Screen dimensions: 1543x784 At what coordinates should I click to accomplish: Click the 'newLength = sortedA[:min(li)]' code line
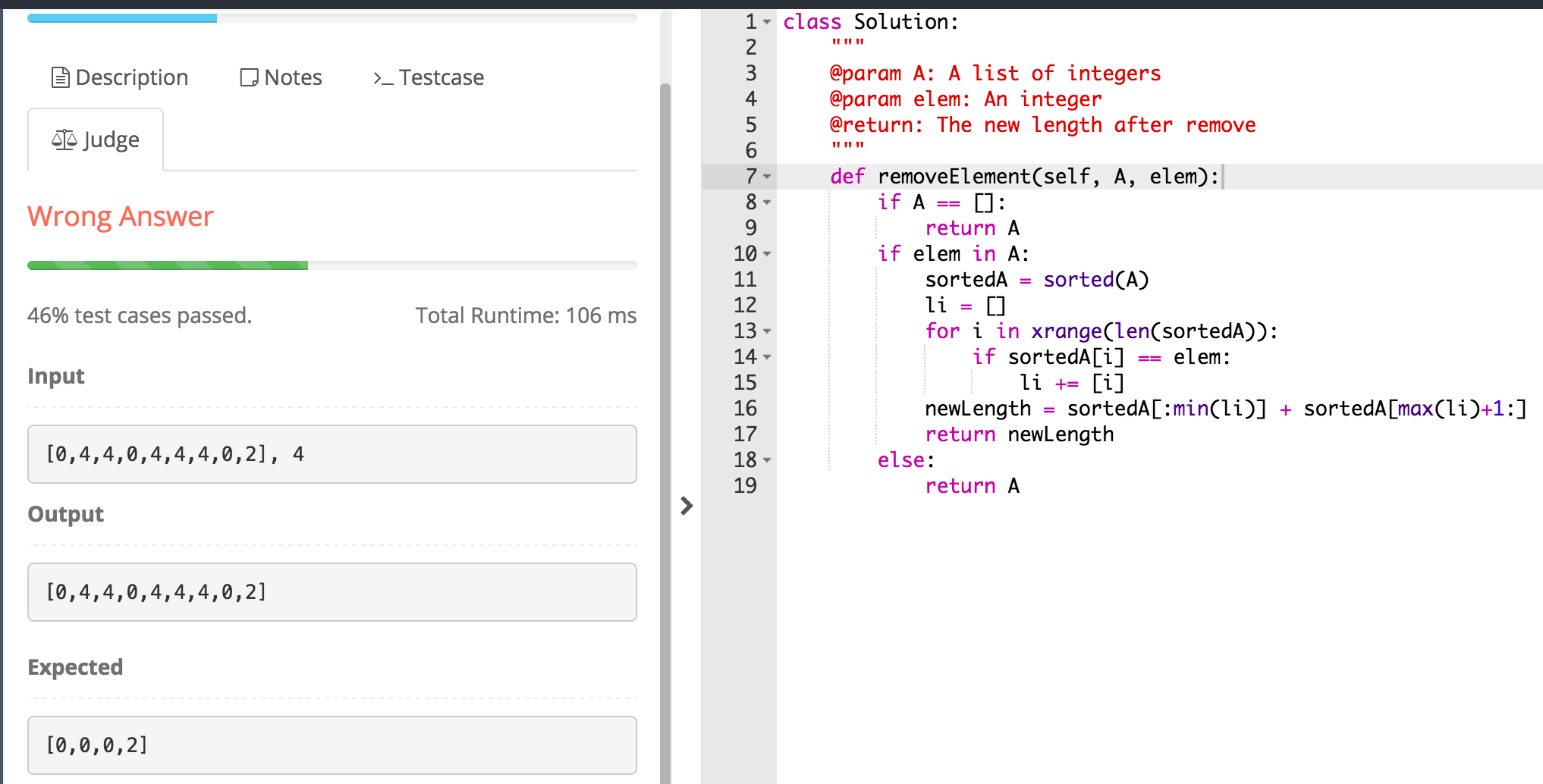pos(1226,409)
